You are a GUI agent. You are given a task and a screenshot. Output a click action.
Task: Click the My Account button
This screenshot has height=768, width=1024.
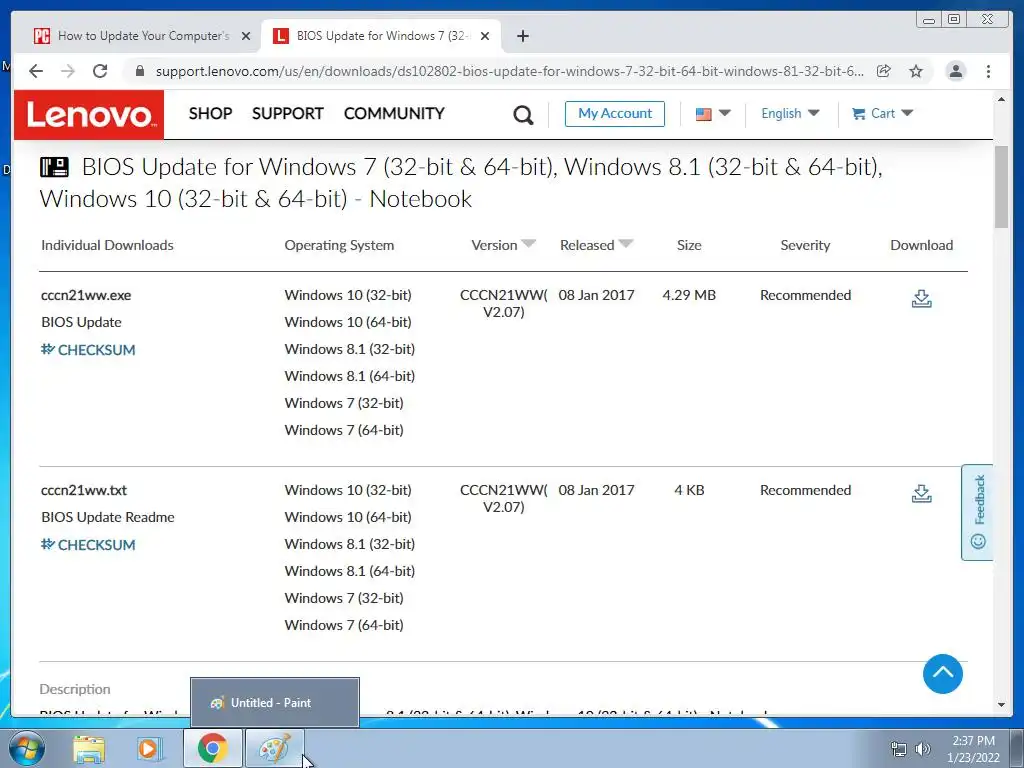[x=615, y=114]
